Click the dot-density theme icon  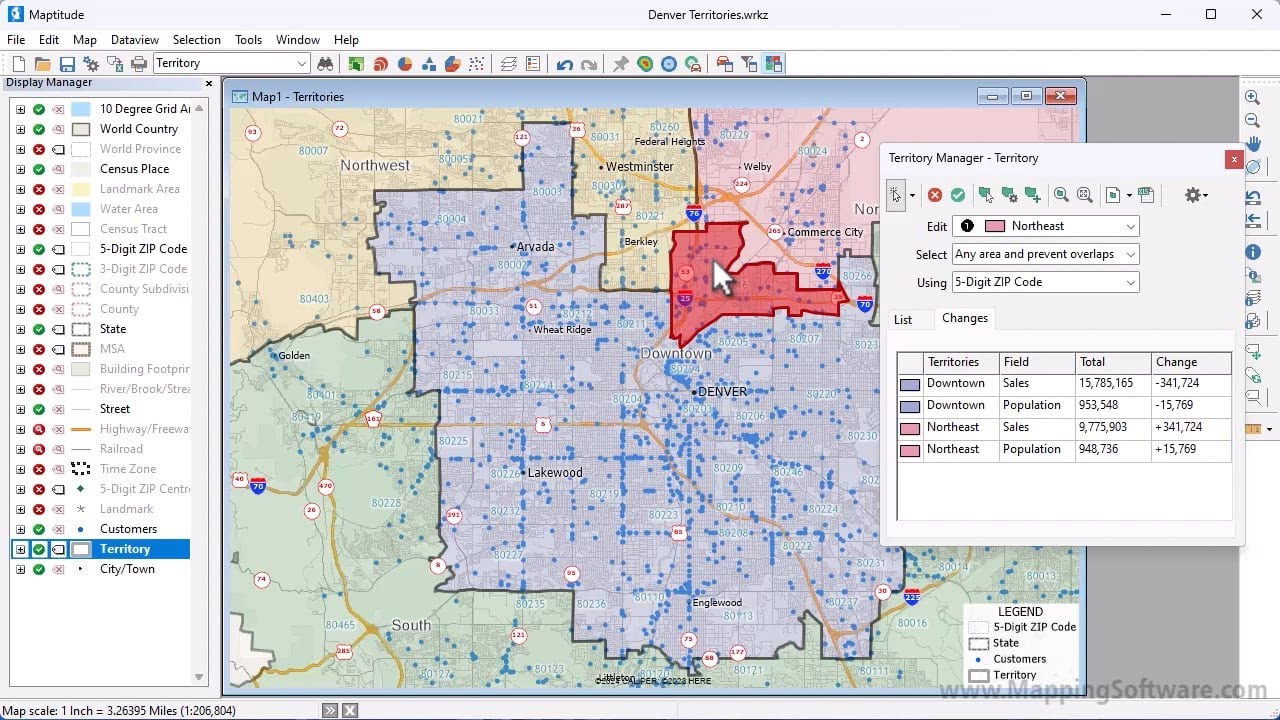click(x=476, y=64)
